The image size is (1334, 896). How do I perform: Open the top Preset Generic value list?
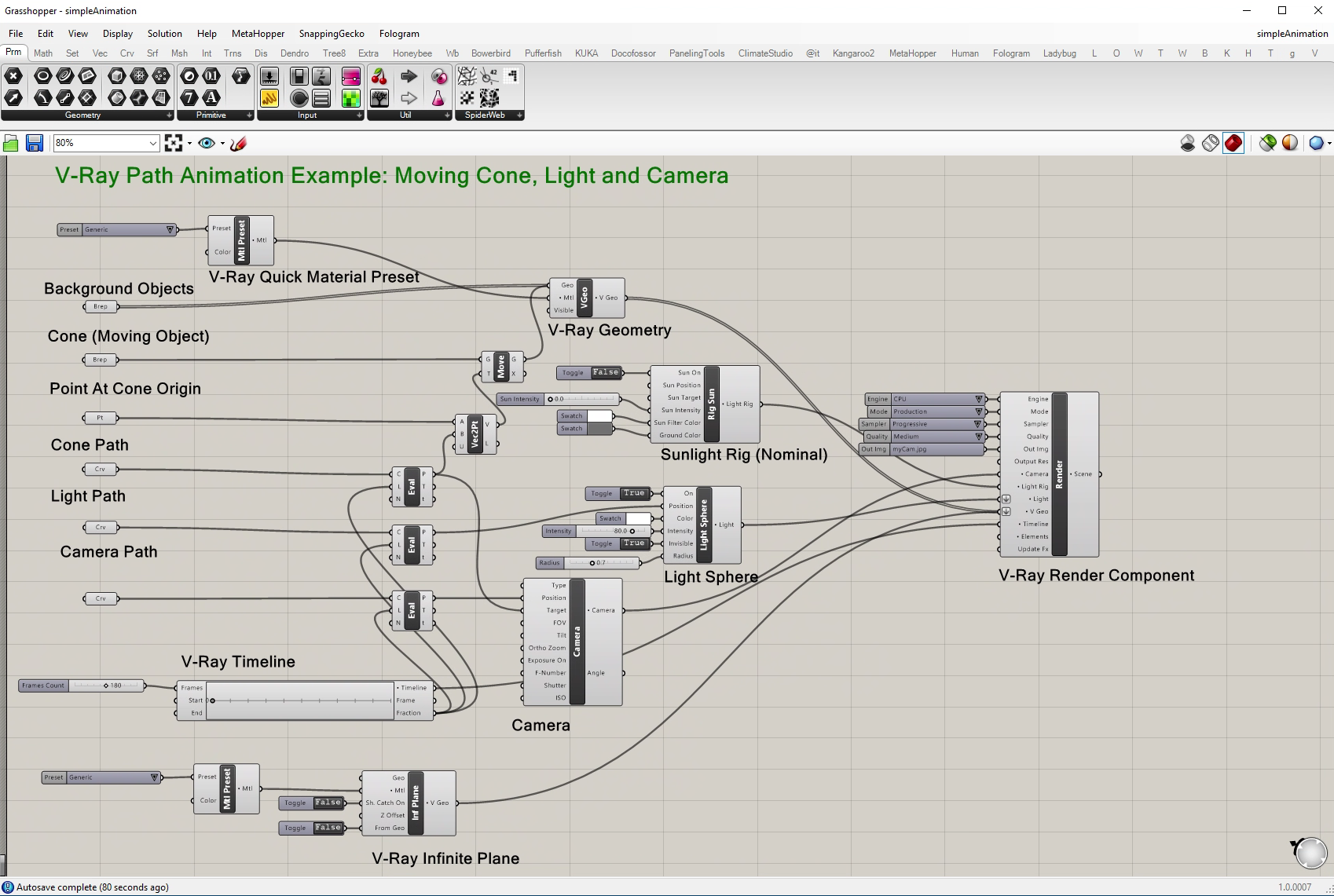coord(116,229)
